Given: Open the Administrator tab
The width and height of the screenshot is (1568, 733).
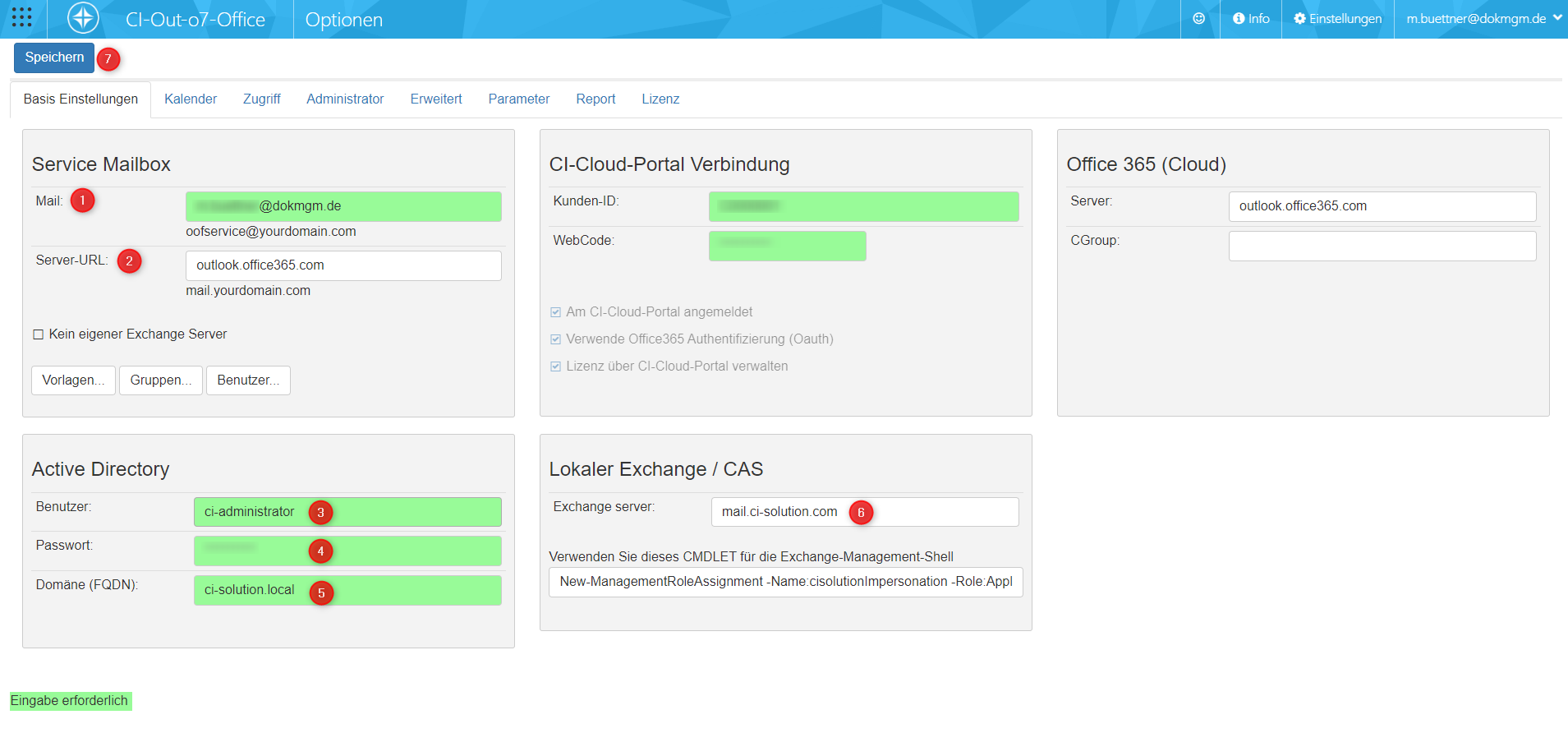Looking at the screenshot, I should click(x=345, y=99).
